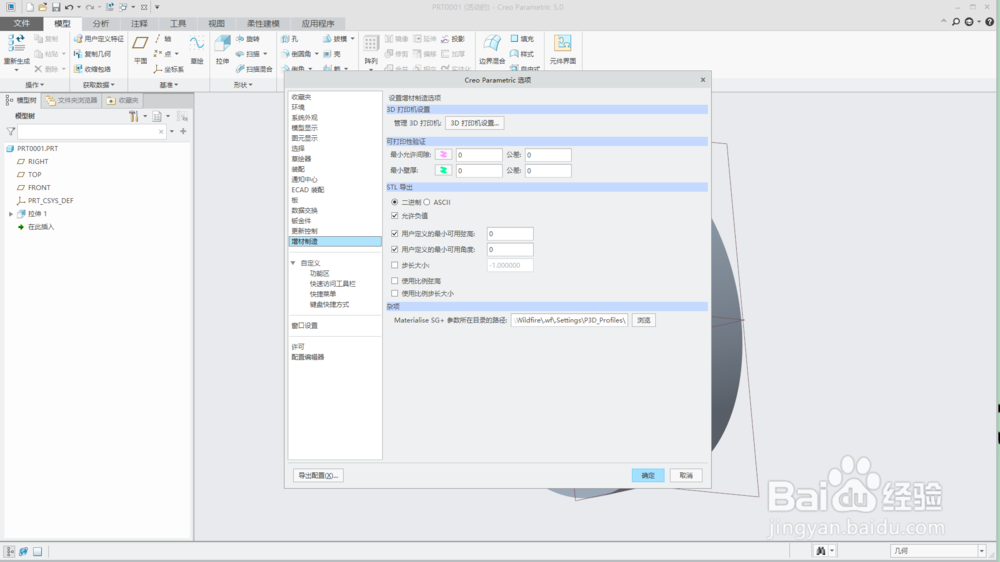1000x562 pixels.
Task: Click the 确定 (OK) button
Action: pos(648,475)
